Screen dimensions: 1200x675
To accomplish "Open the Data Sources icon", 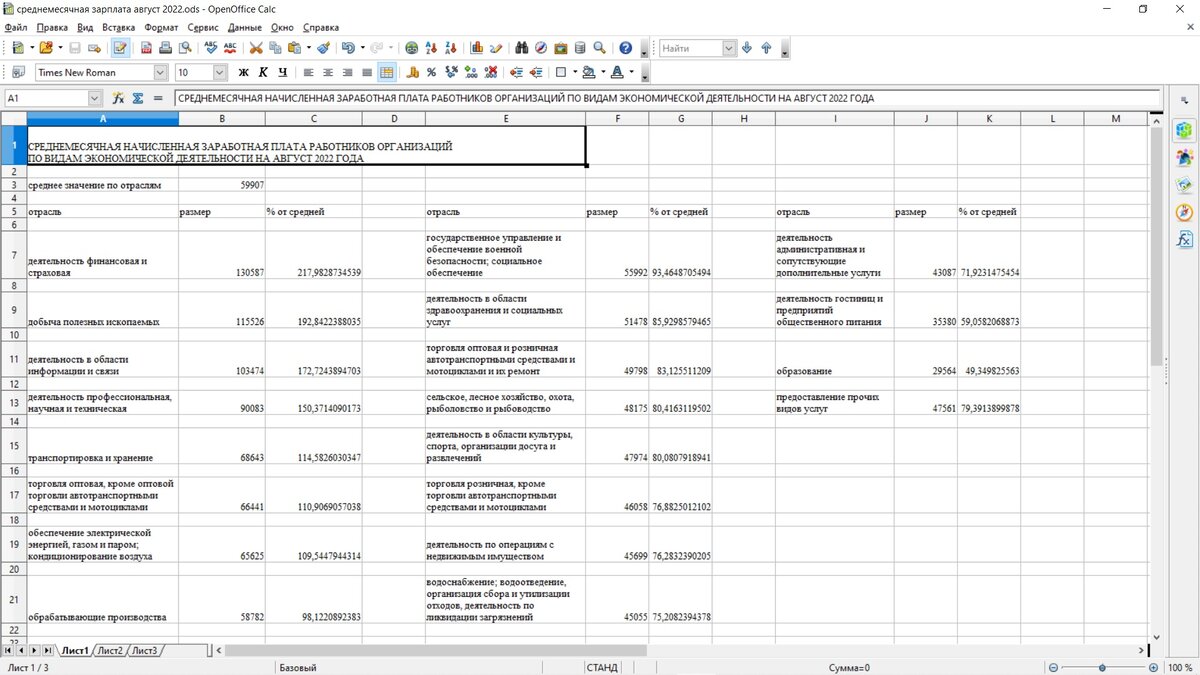I will click(580, 48).
